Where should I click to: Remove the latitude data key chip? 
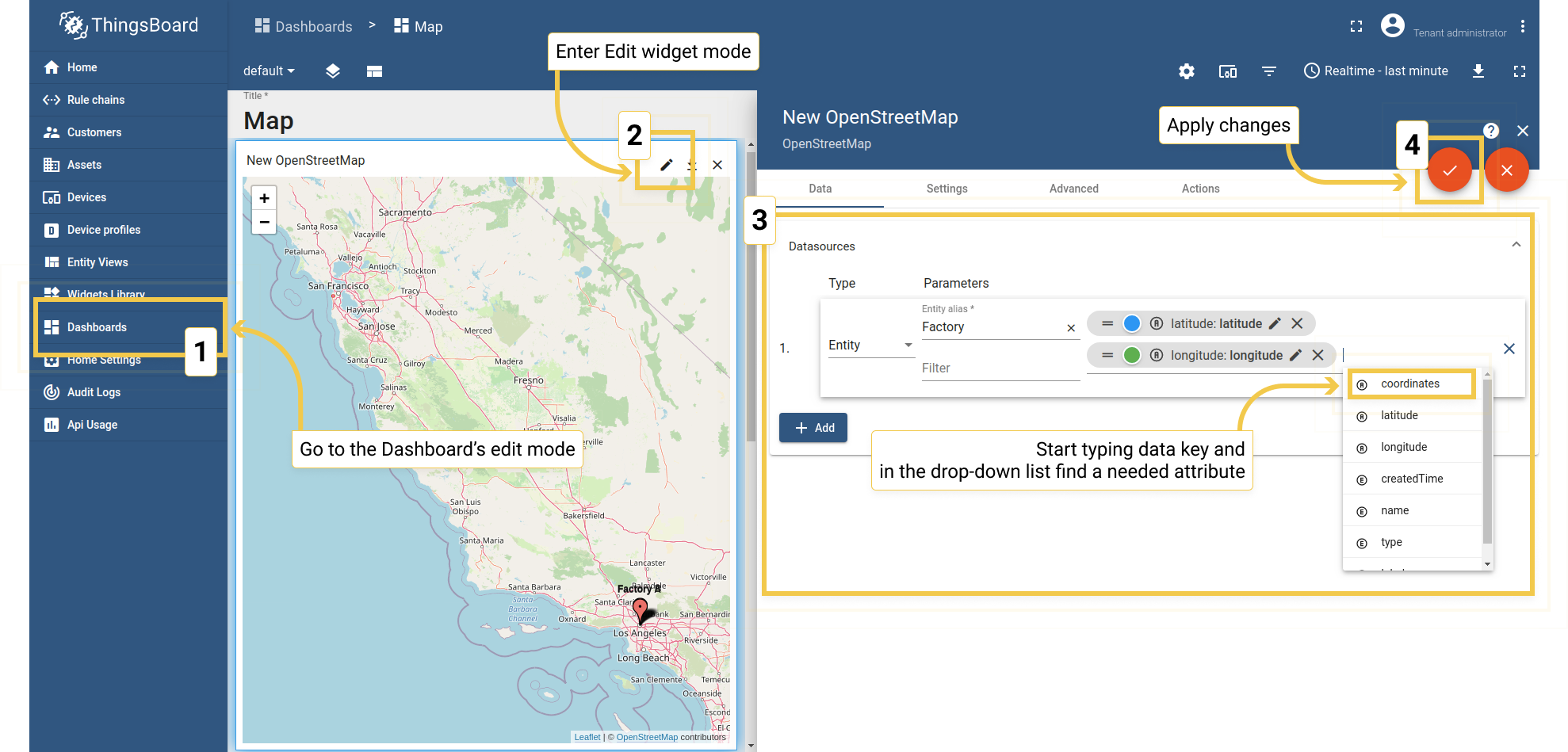pos(1297,323)
